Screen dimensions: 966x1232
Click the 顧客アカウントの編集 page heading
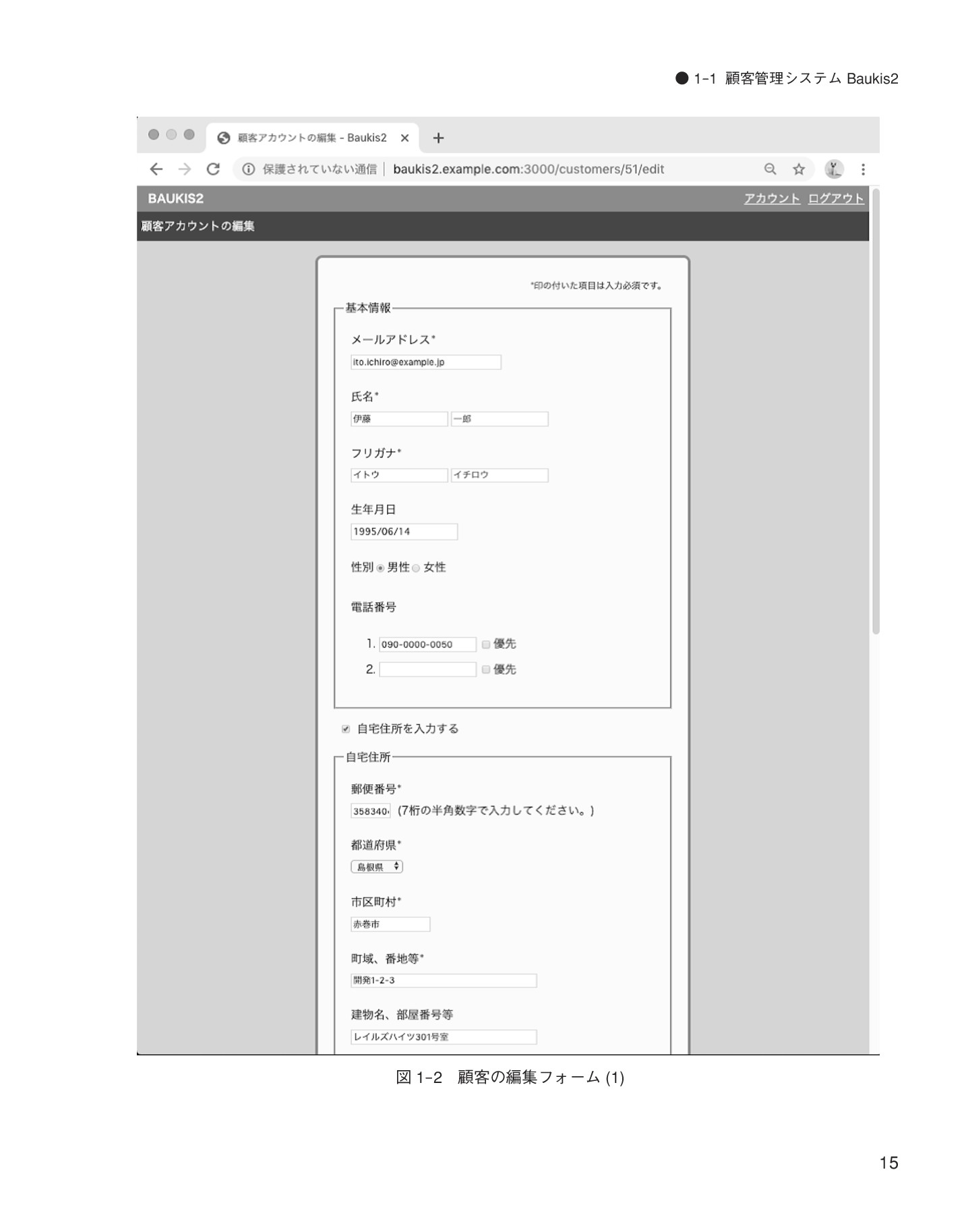point(198,227)
